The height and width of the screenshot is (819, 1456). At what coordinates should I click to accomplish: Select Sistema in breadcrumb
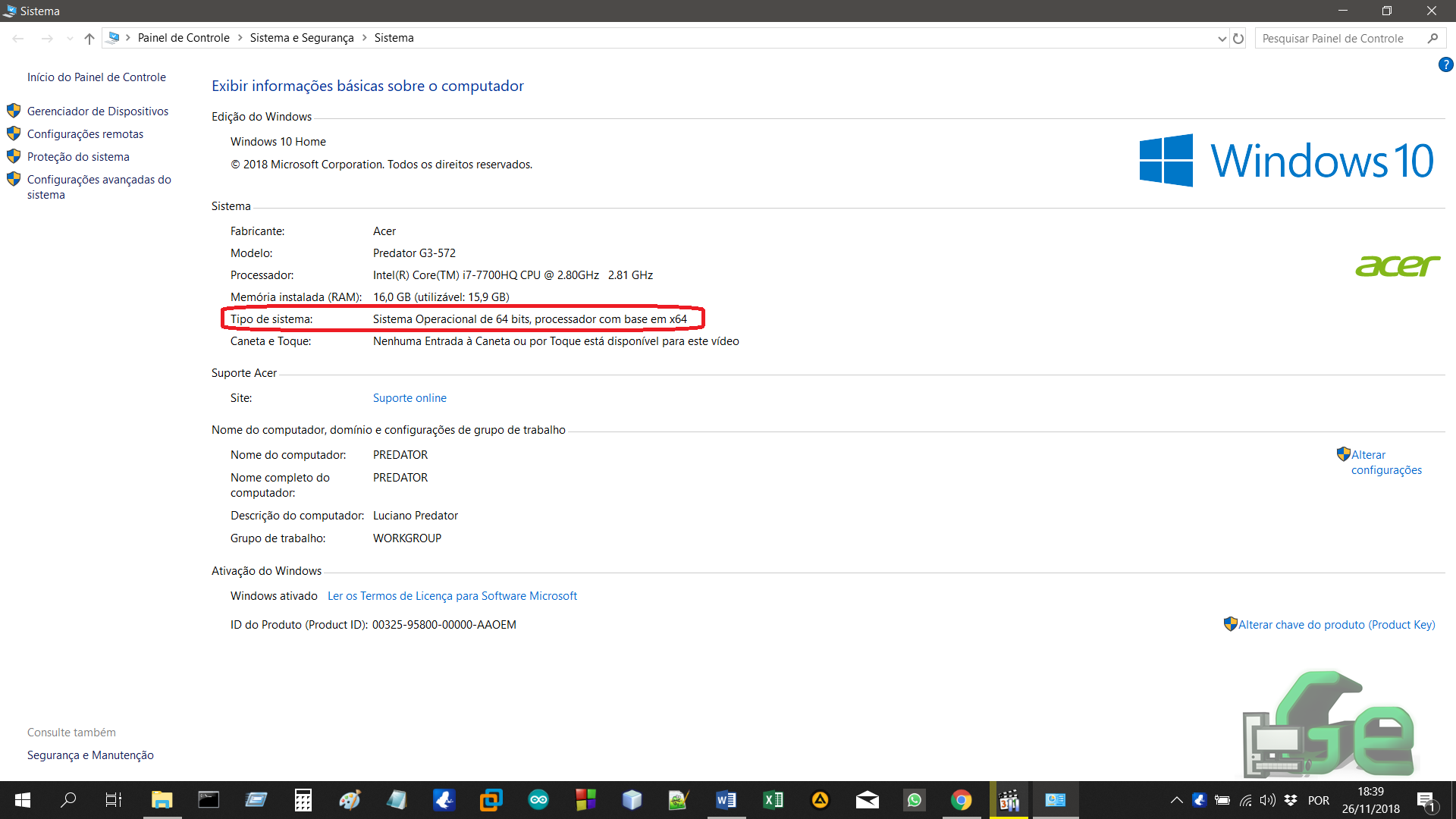(394, 38)
